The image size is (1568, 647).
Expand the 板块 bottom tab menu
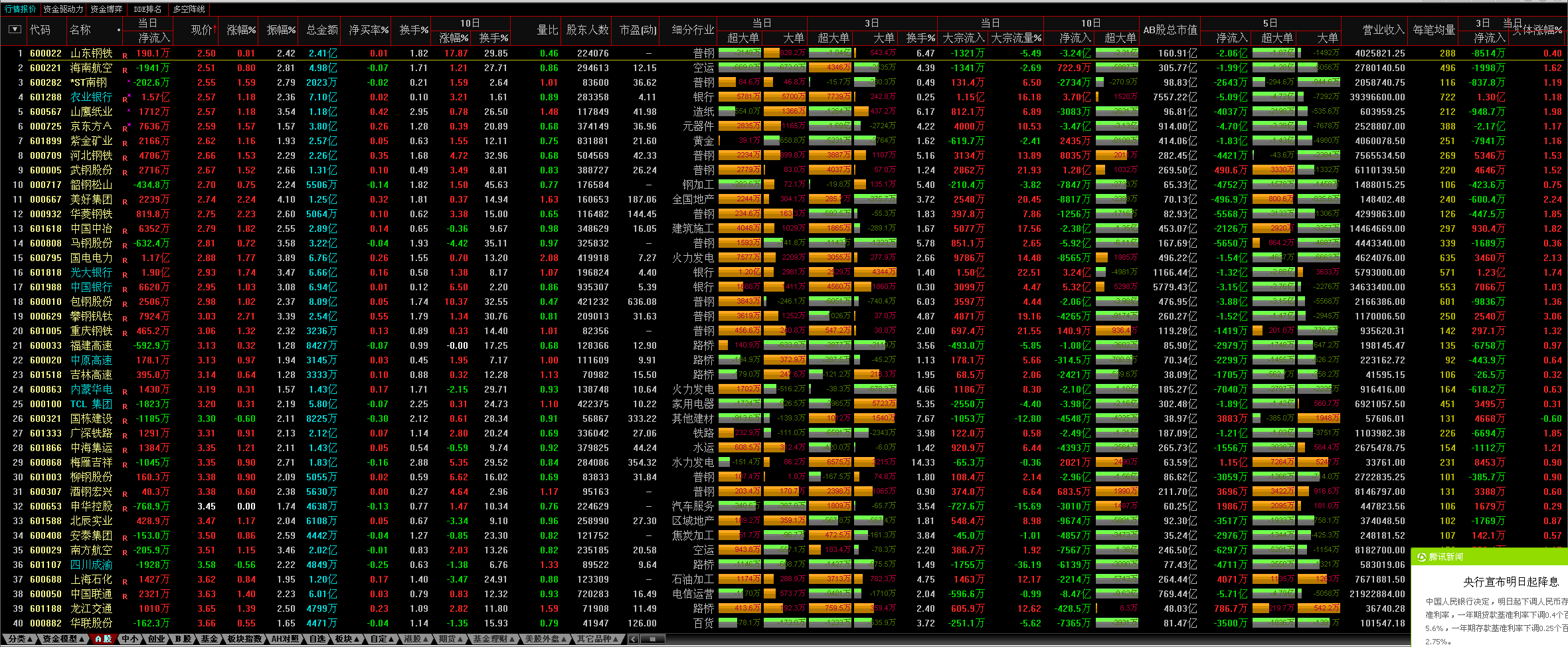347,639
